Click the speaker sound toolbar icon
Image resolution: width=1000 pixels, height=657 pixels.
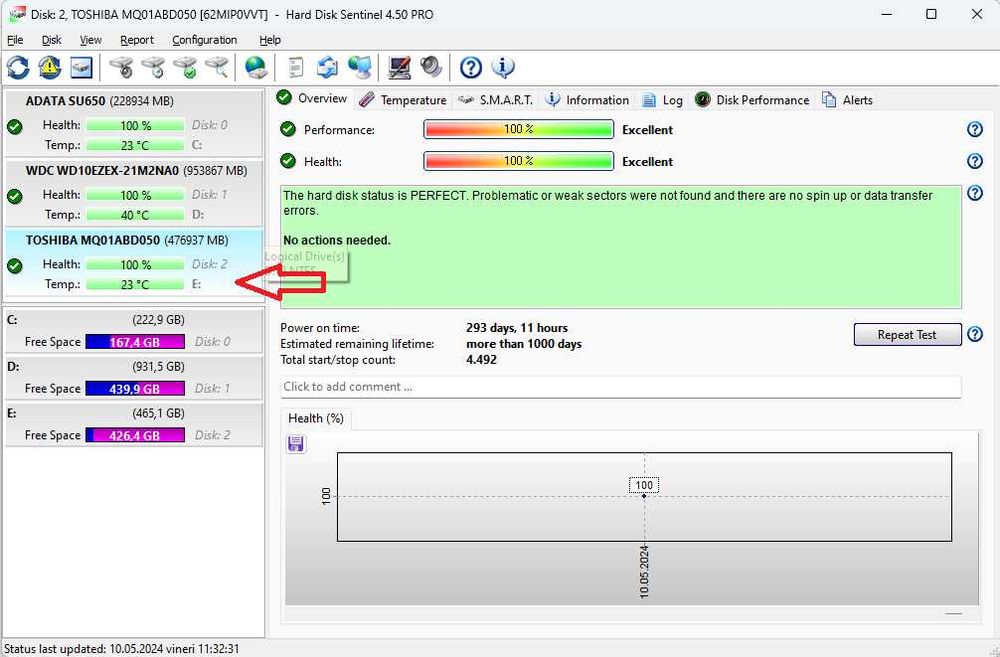[x=431, y=67]
